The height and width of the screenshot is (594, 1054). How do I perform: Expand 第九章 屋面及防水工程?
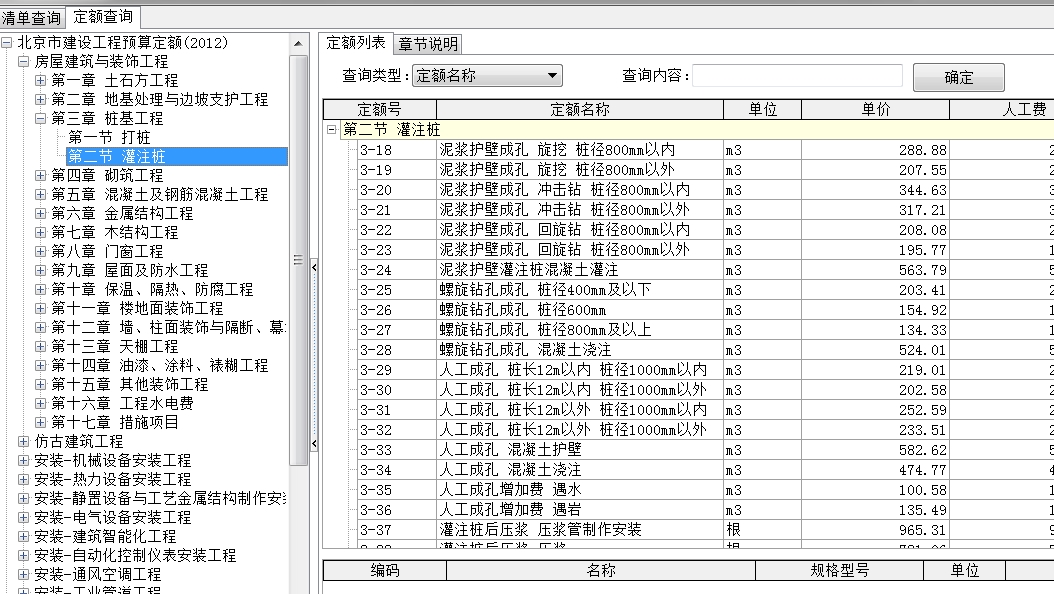click(40, 270)
